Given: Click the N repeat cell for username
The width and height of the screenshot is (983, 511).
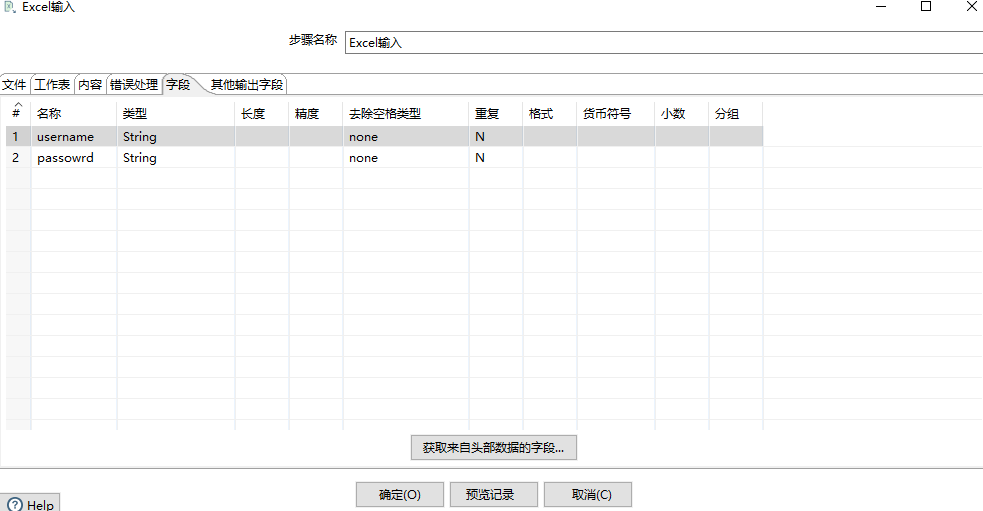Looking at the screenshot, I should [496, 137].
